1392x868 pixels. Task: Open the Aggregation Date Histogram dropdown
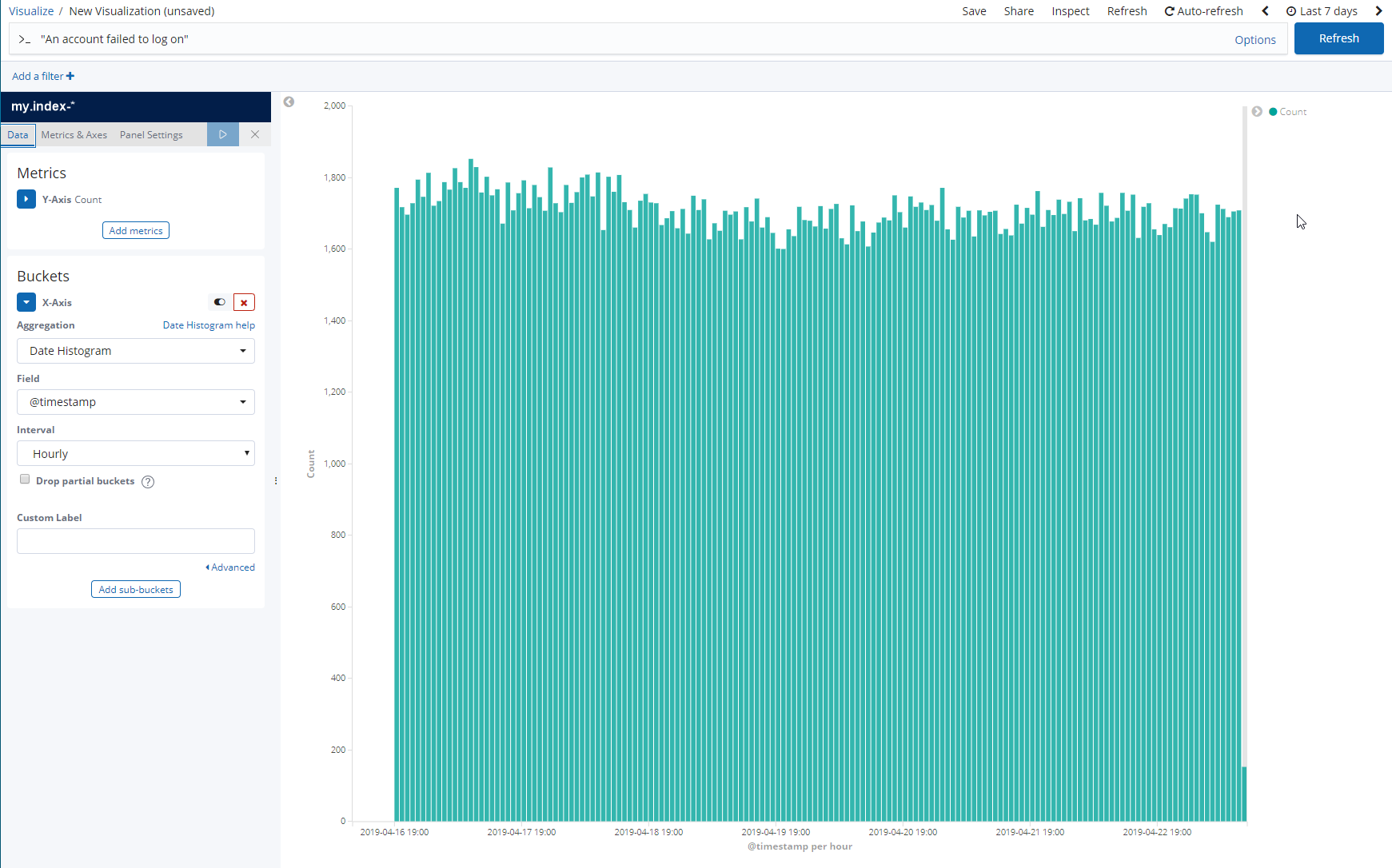coord(136,351)
